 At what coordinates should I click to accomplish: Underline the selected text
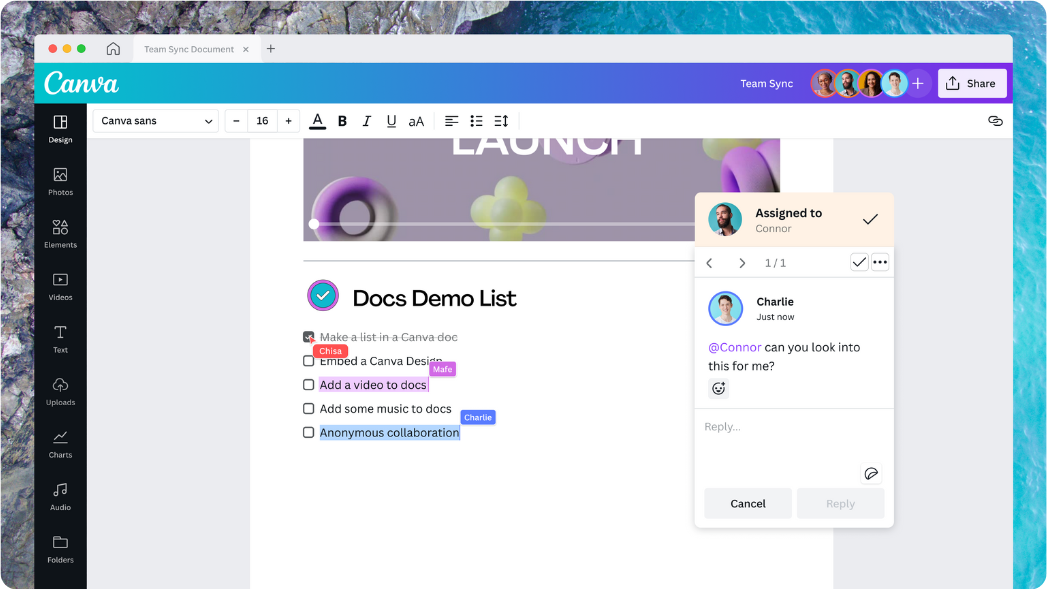point(391,120)
